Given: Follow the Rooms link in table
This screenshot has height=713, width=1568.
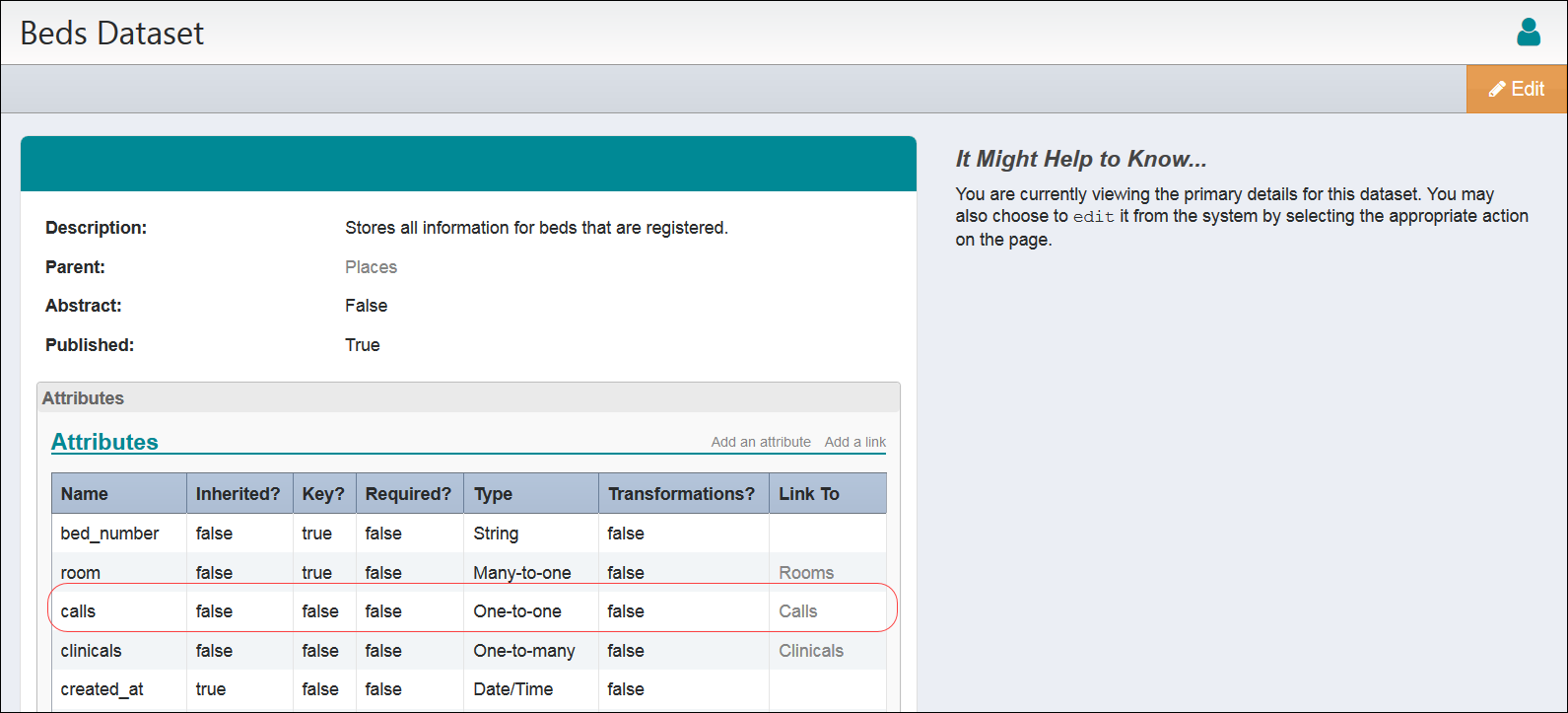Looking at the screenshot, I should click(x=805, y=573).
